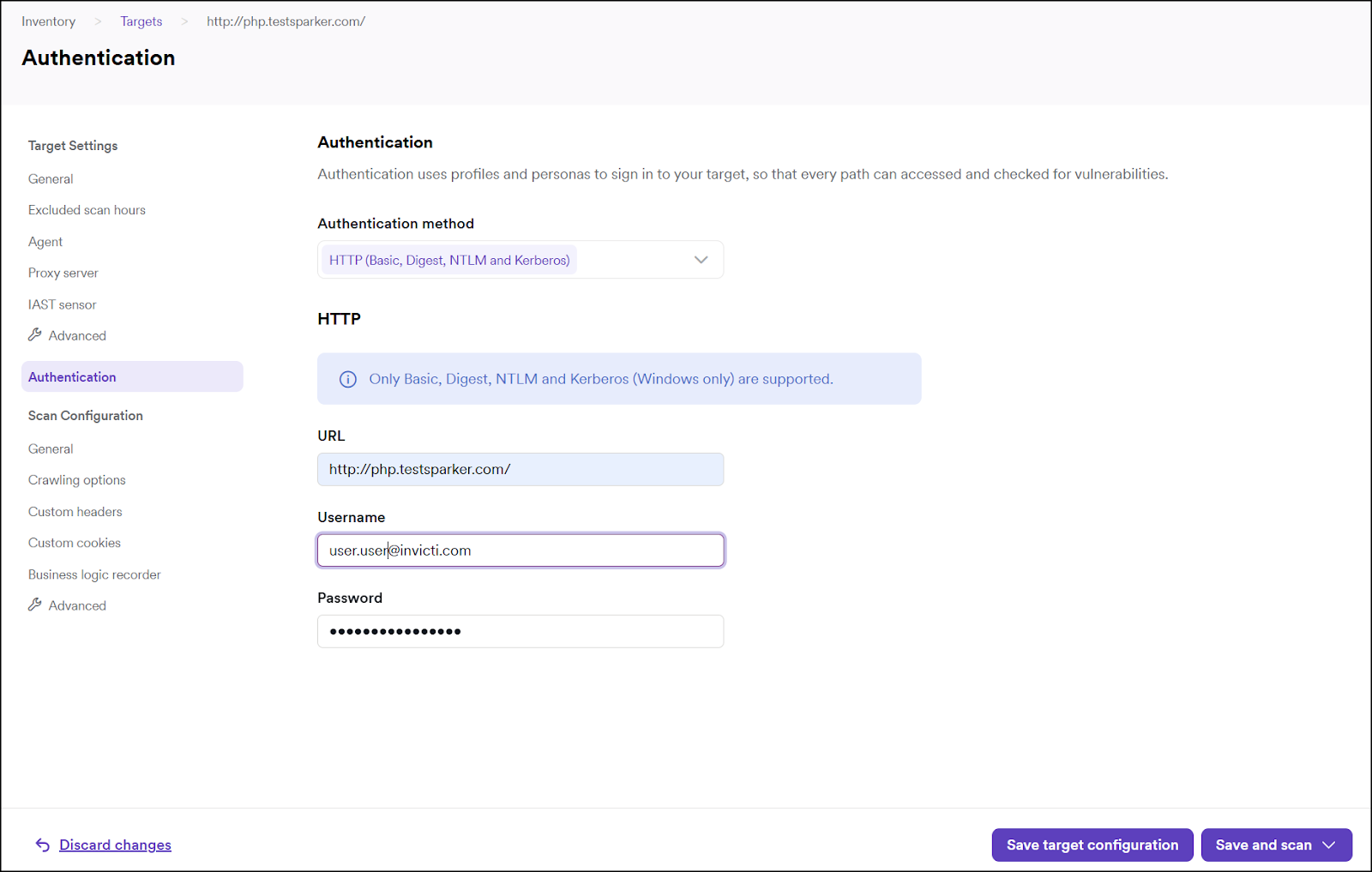Select HTTP (Basic, Digest, NTLM and Kerberos) option
Image resolution: width=1372 pixels, height=872 pixels.
pos(448,259)
